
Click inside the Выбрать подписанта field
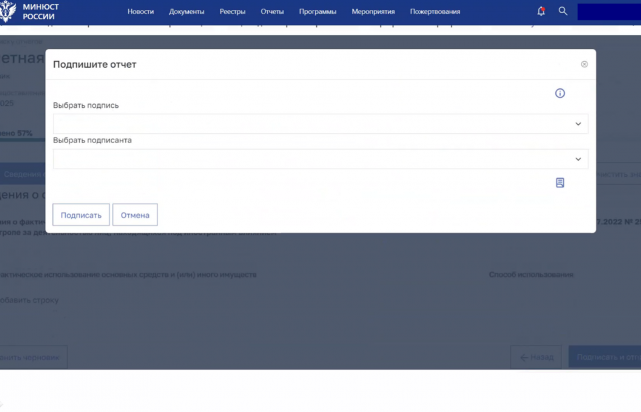point(320,159)
